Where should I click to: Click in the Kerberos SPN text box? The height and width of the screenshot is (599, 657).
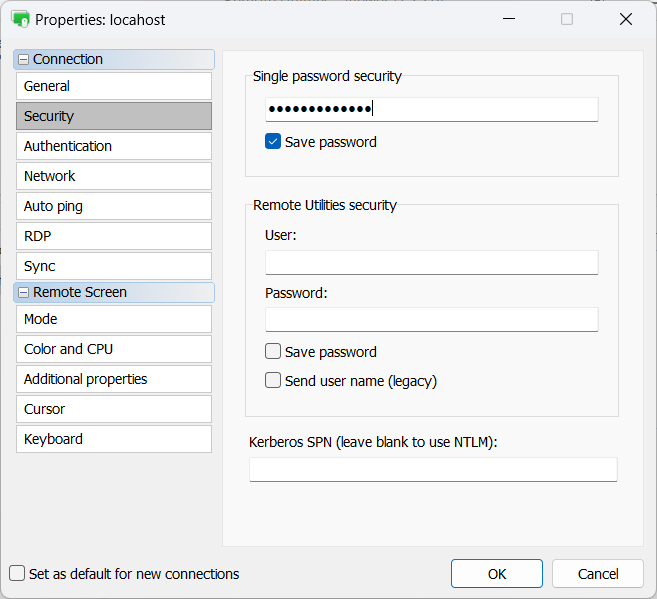[x=433, y=470]
